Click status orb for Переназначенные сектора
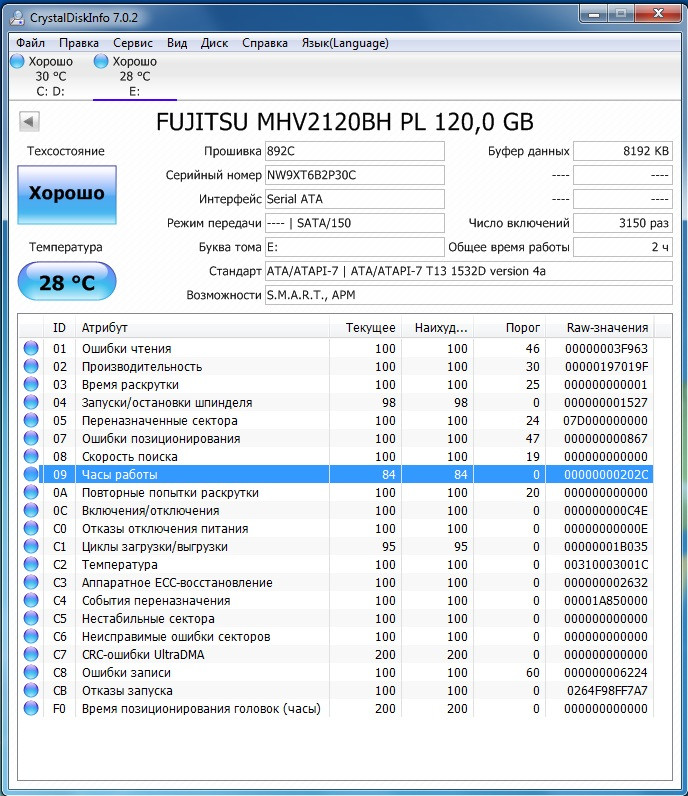Viewport: 688px width, 796px height. tap(31, 420)
